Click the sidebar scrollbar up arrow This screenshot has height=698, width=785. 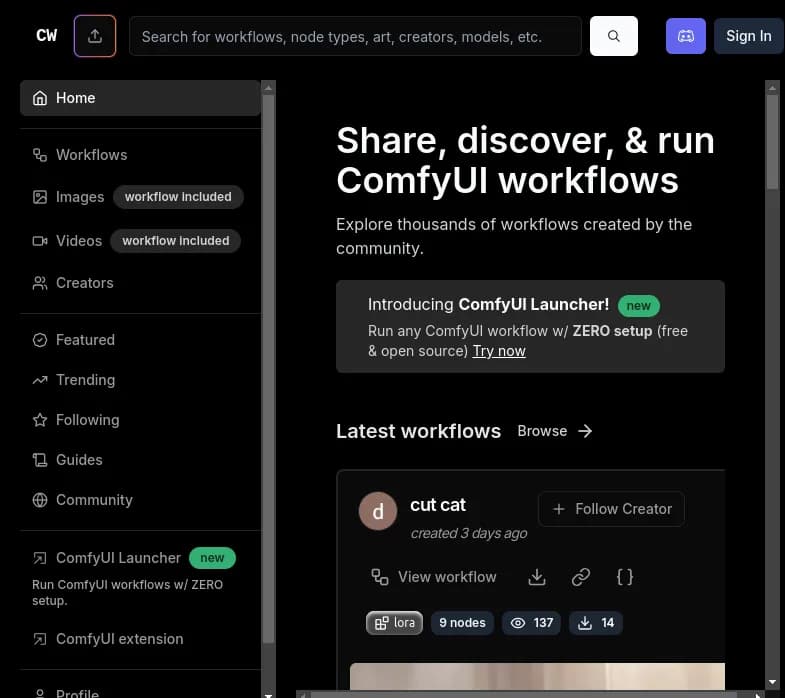pyautogui.click(x=268, y=88)
